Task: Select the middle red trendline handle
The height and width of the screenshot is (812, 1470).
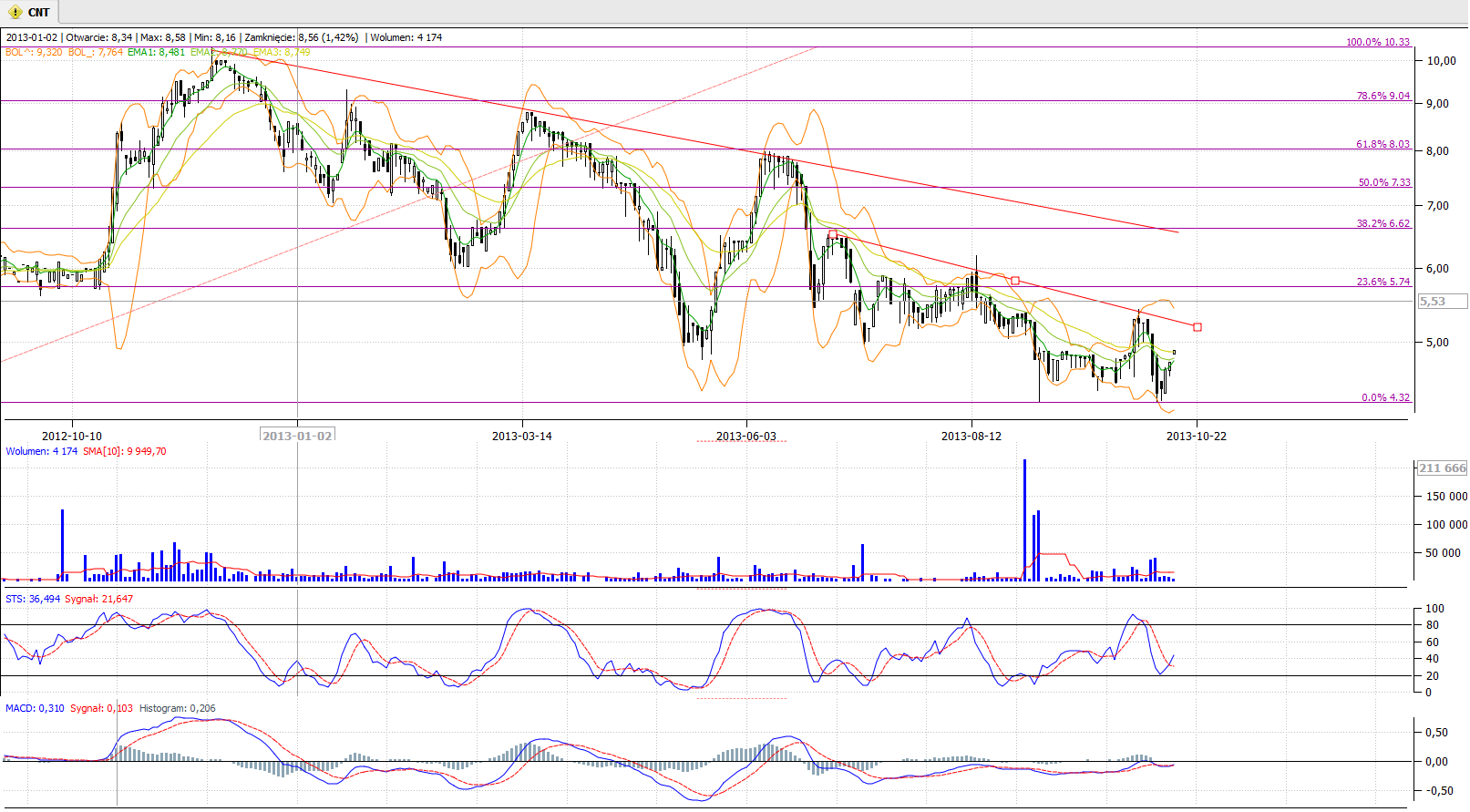Action: tap(1015, 281)
